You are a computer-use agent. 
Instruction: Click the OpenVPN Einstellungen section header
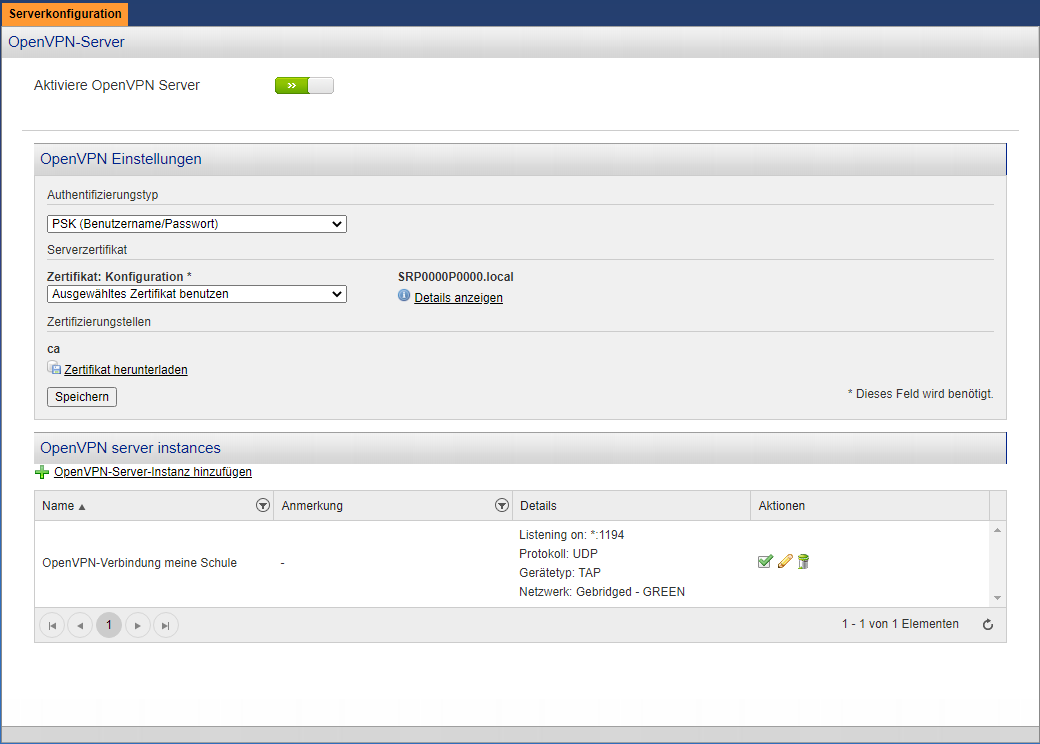coord(520,159)
